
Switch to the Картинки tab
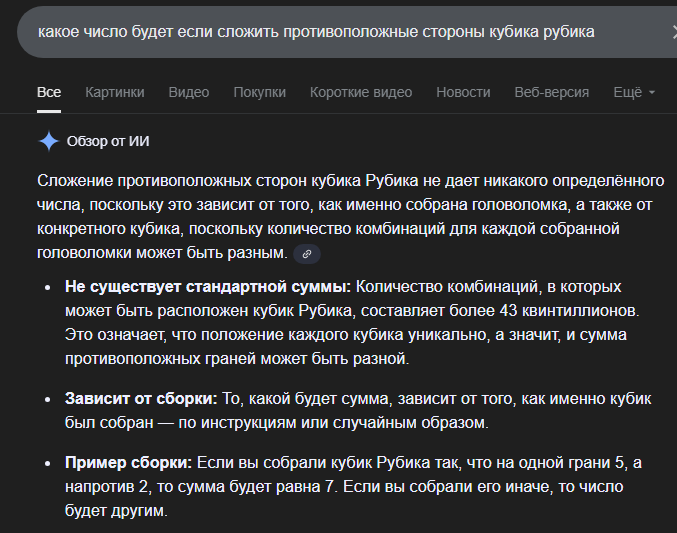(x=115, y=92)
